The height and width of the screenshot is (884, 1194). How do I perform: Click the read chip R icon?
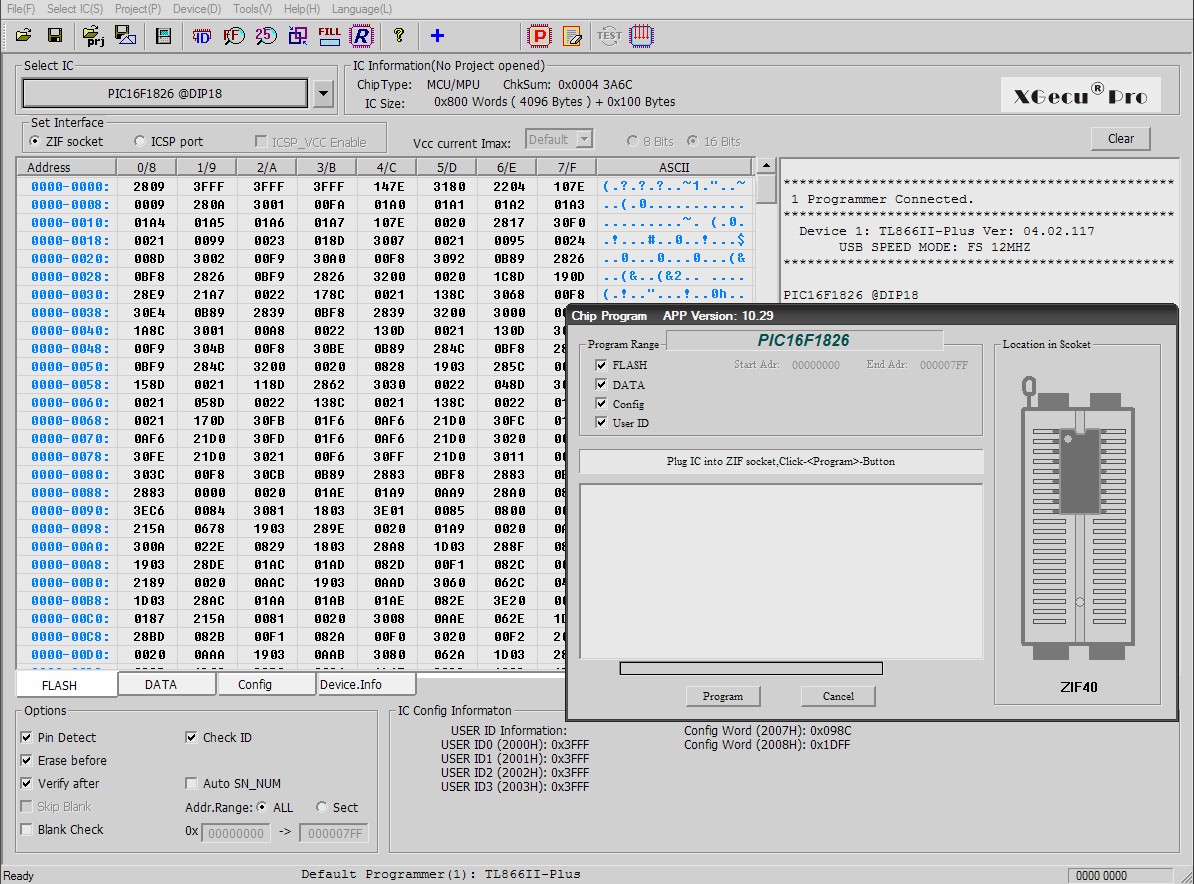coord(361,36)
